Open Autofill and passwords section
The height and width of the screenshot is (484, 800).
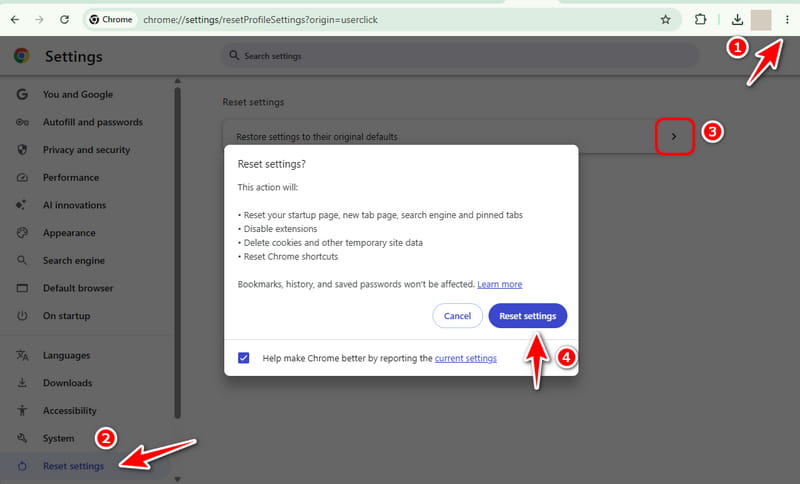point(92,122)
